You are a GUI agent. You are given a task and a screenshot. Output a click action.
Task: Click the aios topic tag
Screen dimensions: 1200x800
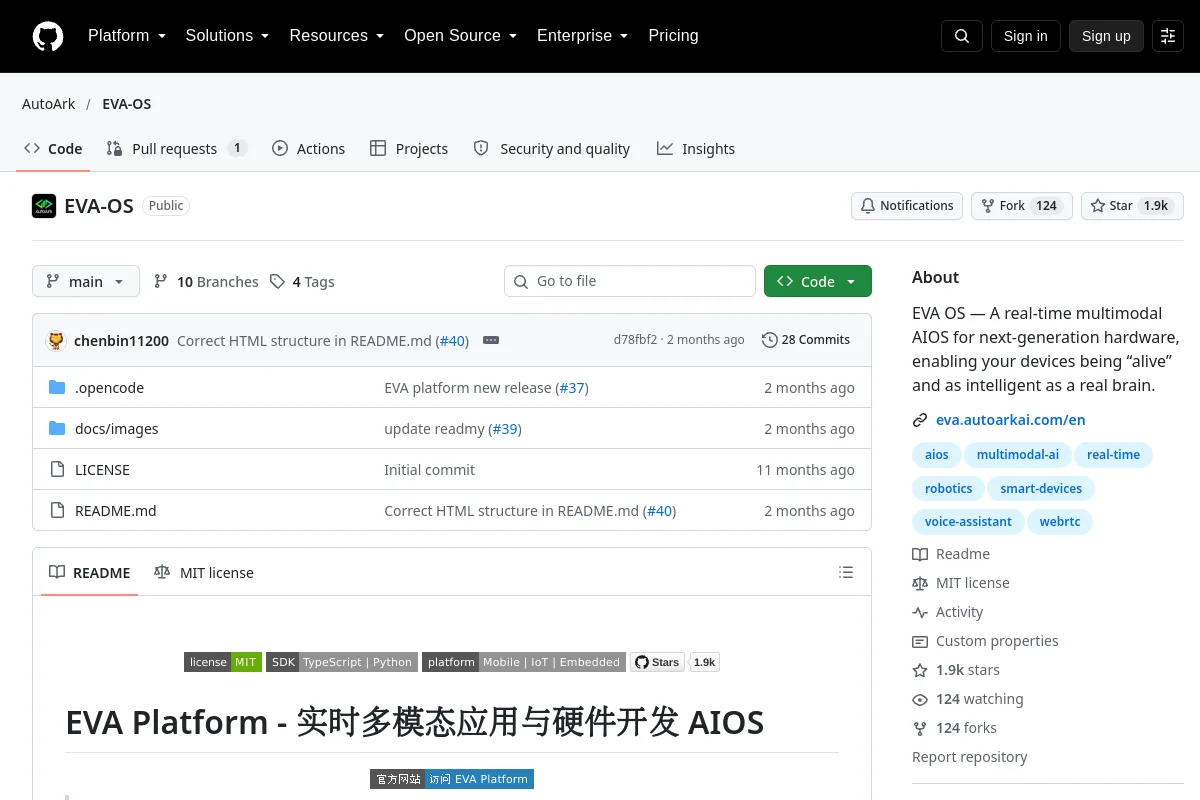click(x=937, y=455)
